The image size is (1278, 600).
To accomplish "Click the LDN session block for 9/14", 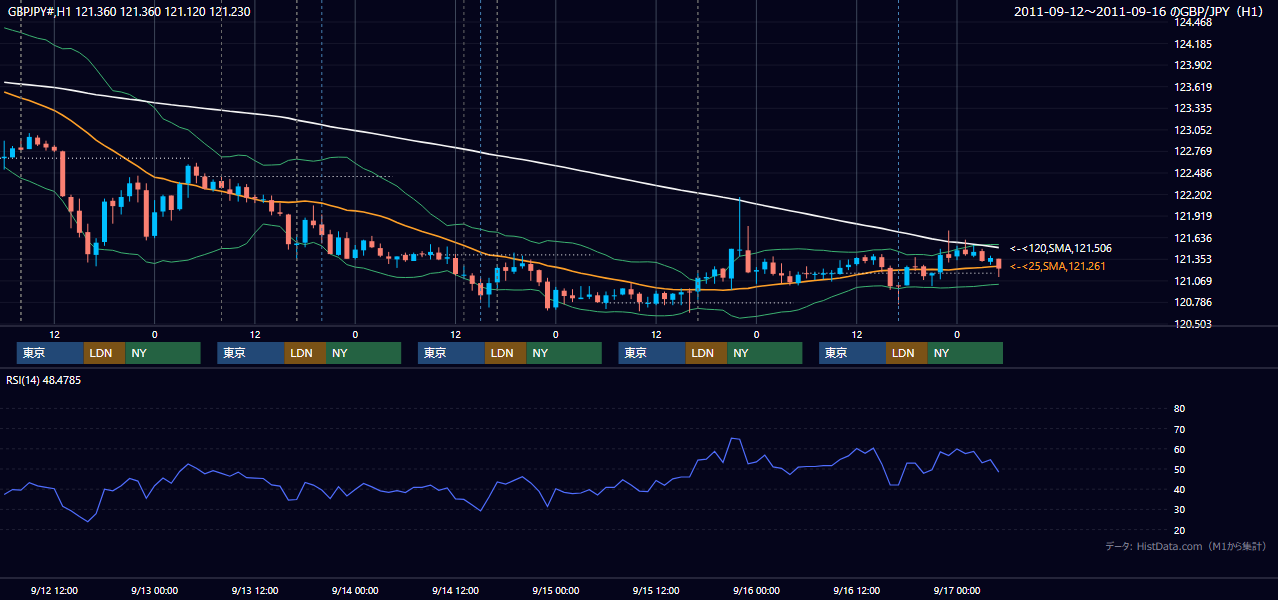I will 505,353.
